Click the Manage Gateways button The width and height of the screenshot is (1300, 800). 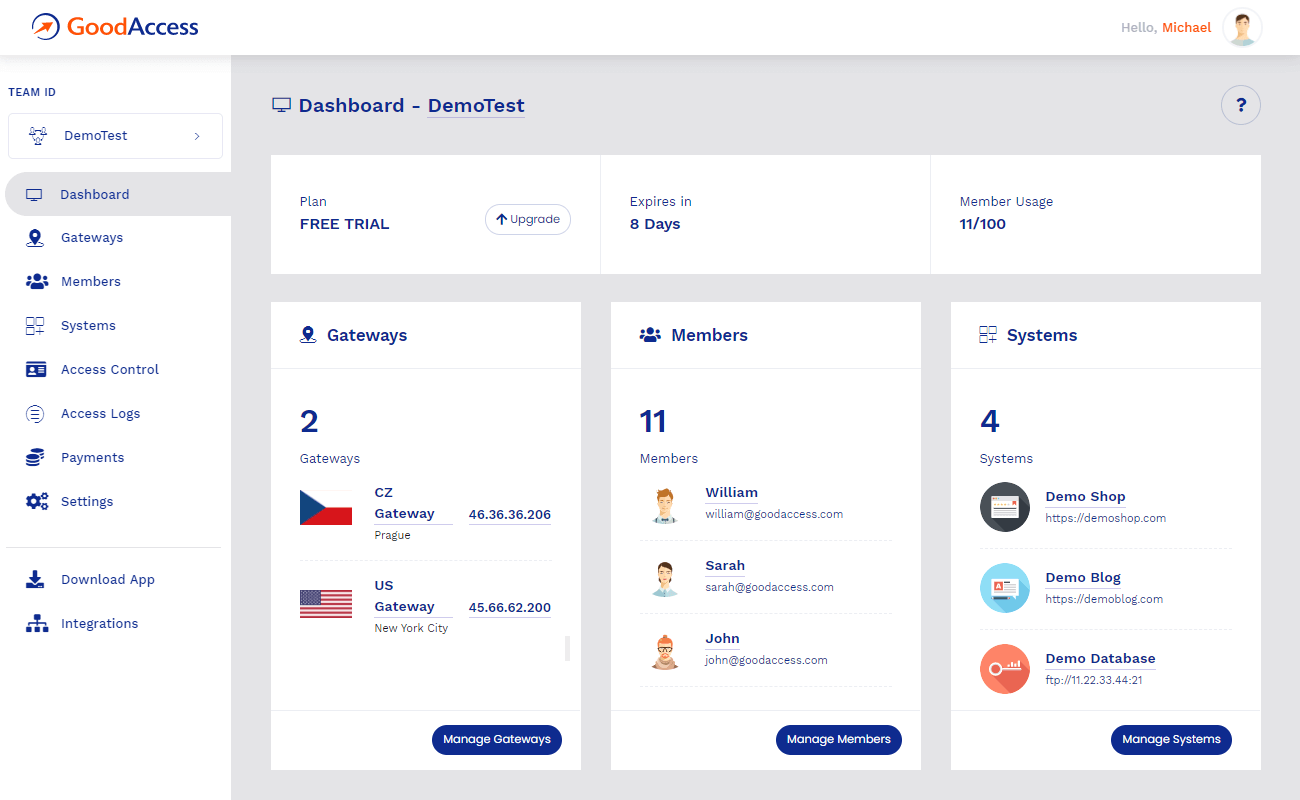(497, 739)
